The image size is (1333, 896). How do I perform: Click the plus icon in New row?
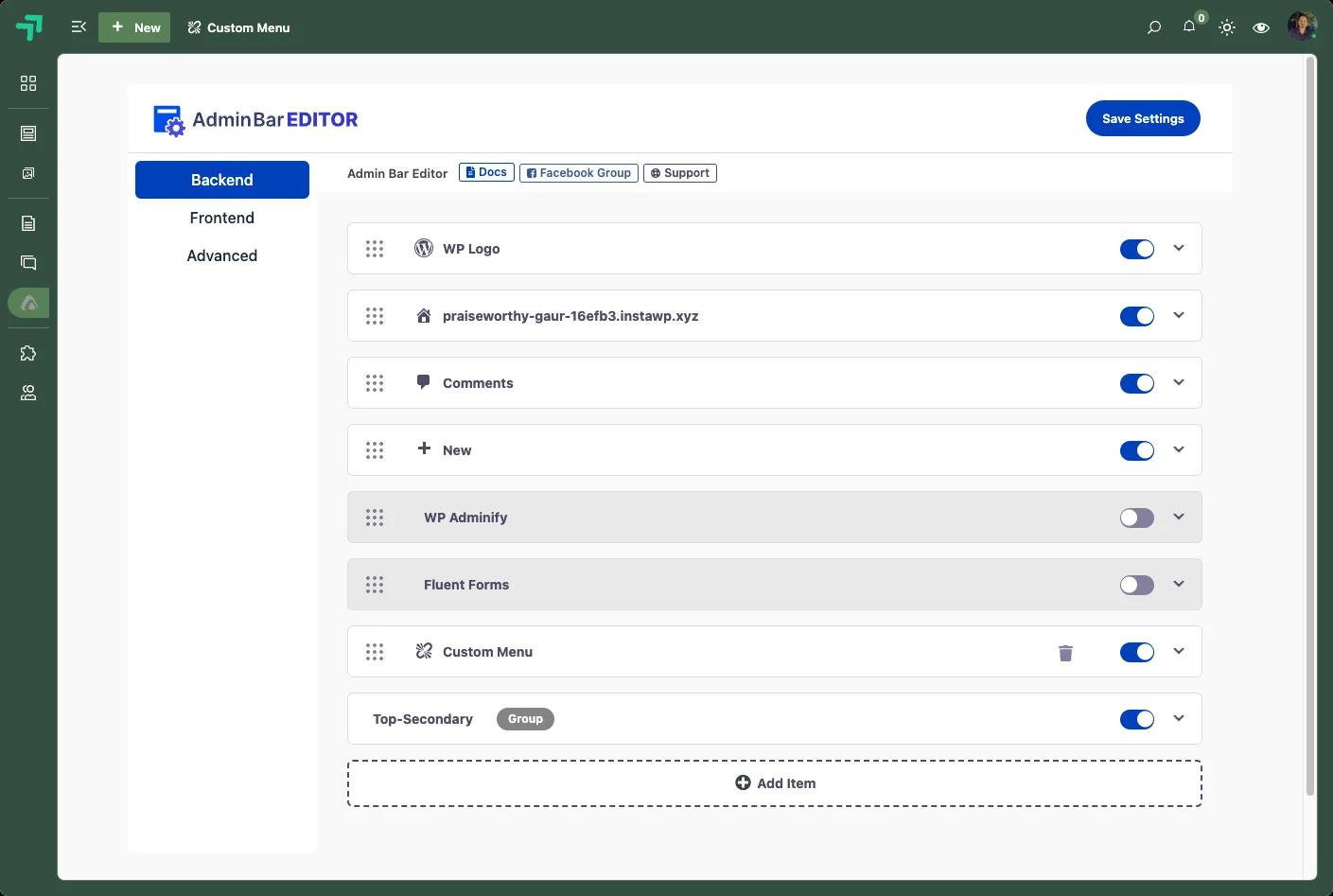[424, 448]
